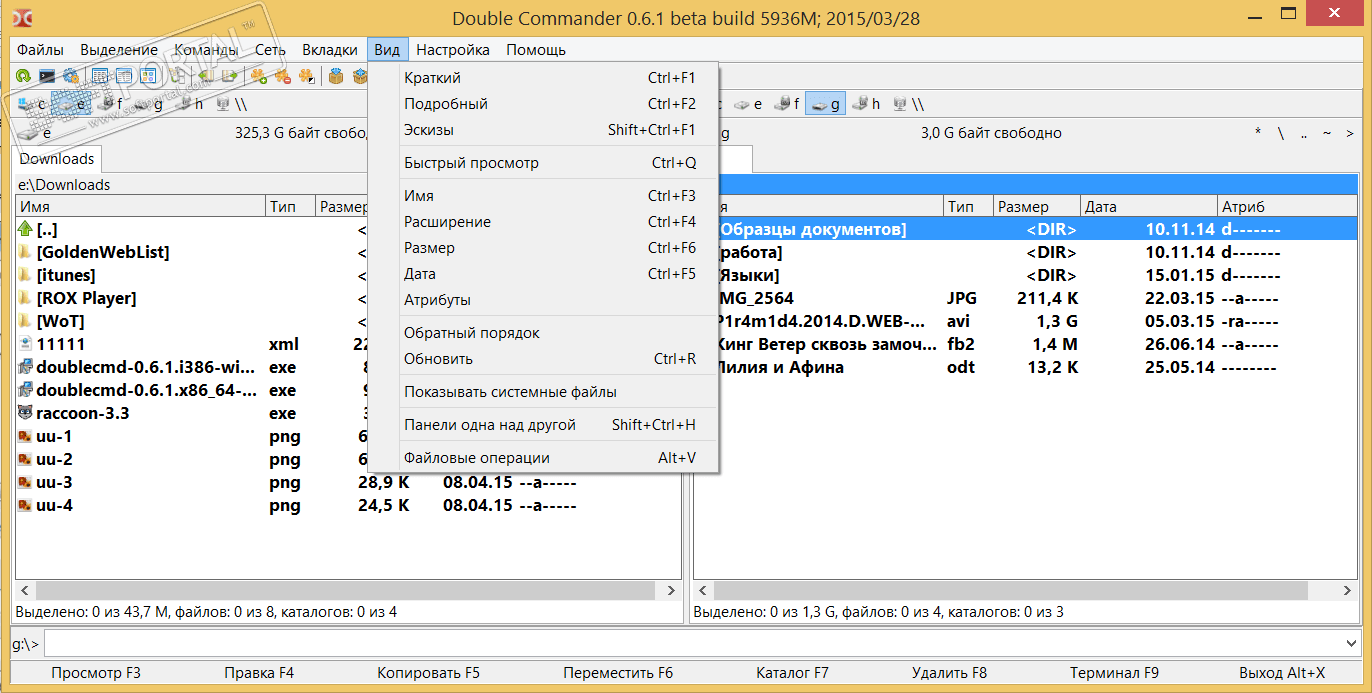Viewport: 1372px width, 693px height.
Task: Open options via the gears toolbar icon
Action: point(71,76)
